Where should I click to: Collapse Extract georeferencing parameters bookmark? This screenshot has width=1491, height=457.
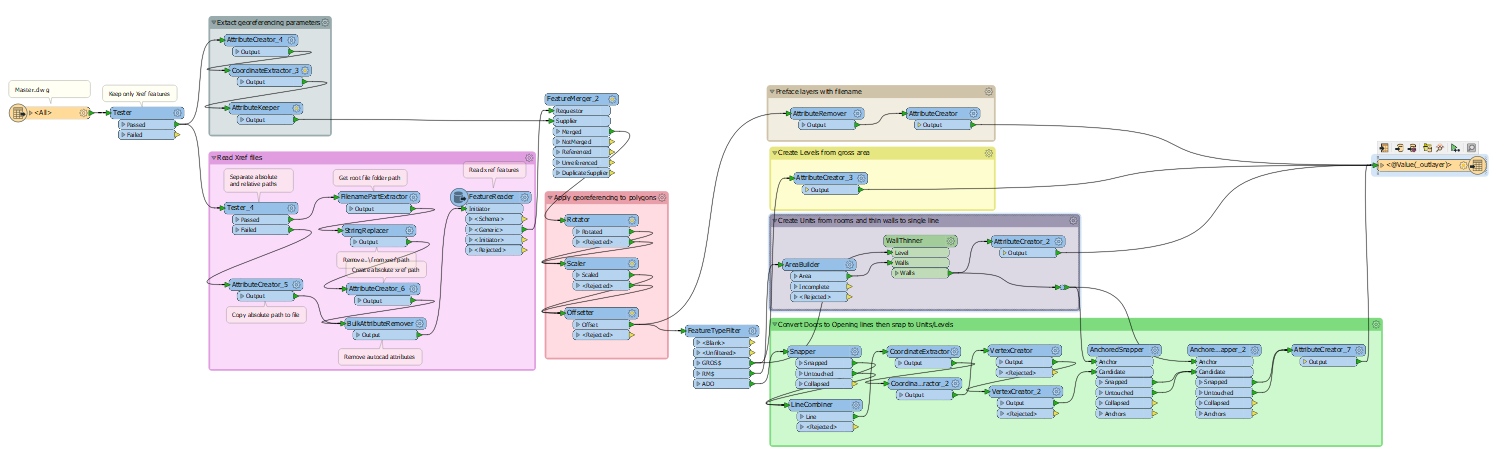click(213, 22)
